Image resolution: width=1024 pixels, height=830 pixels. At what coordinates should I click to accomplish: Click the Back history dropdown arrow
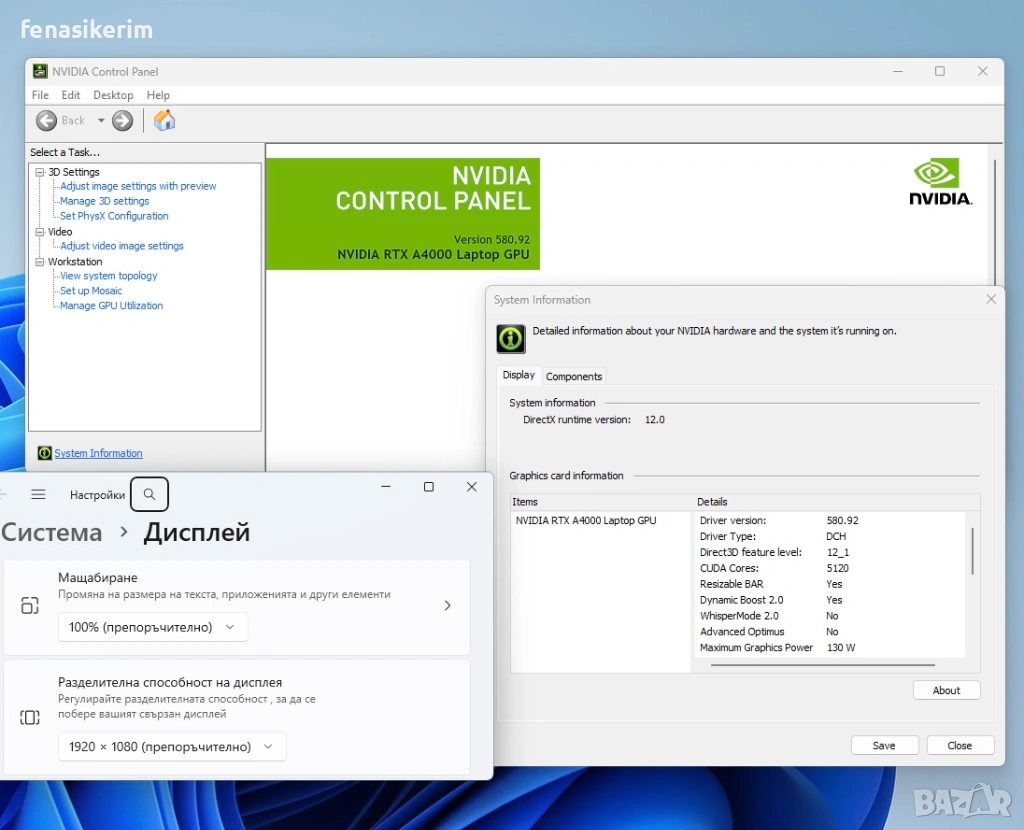[101, 121]
